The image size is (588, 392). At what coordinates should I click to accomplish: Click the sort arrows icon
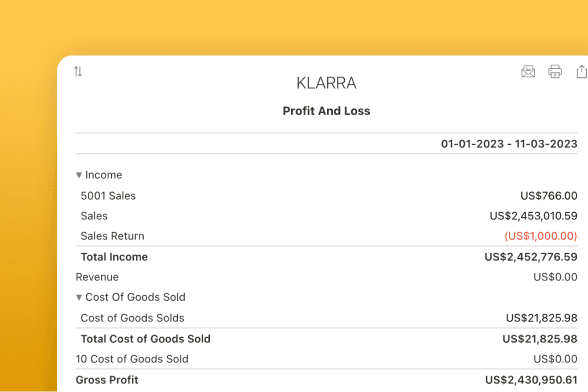pos(78,71)
